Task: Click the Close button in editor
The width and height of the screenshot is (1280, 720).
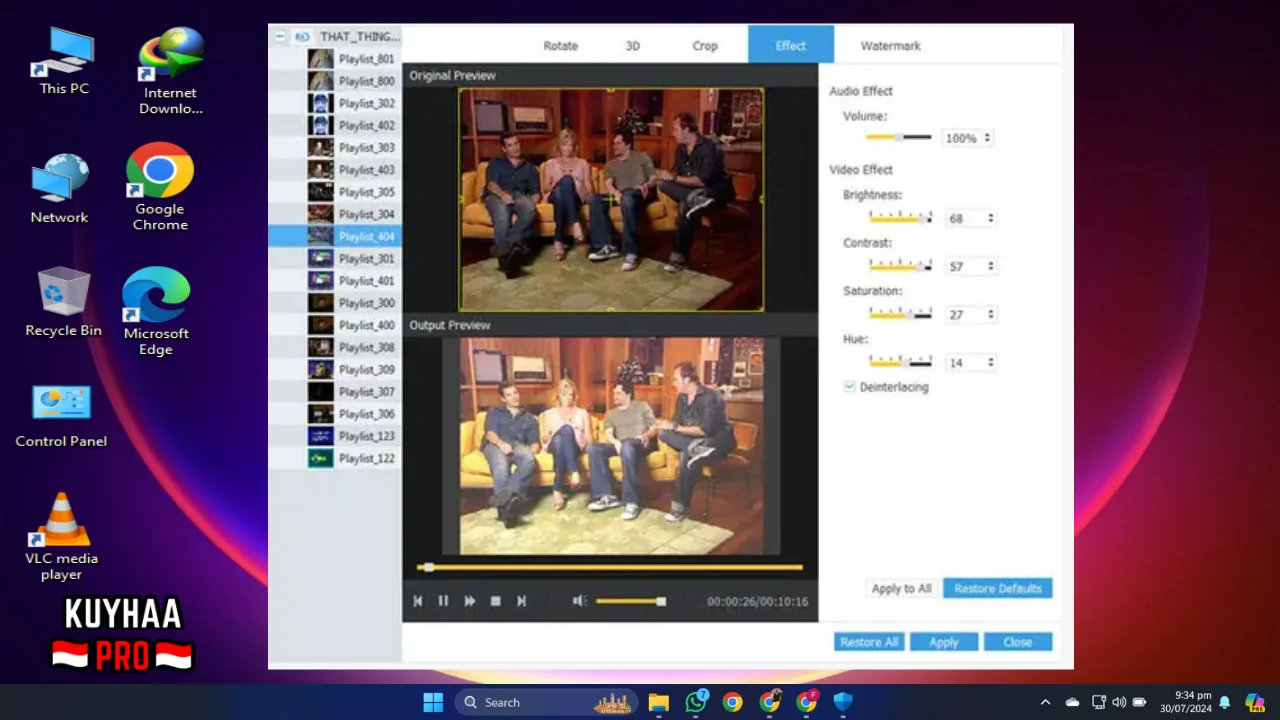Action: tap(1018, 642)
